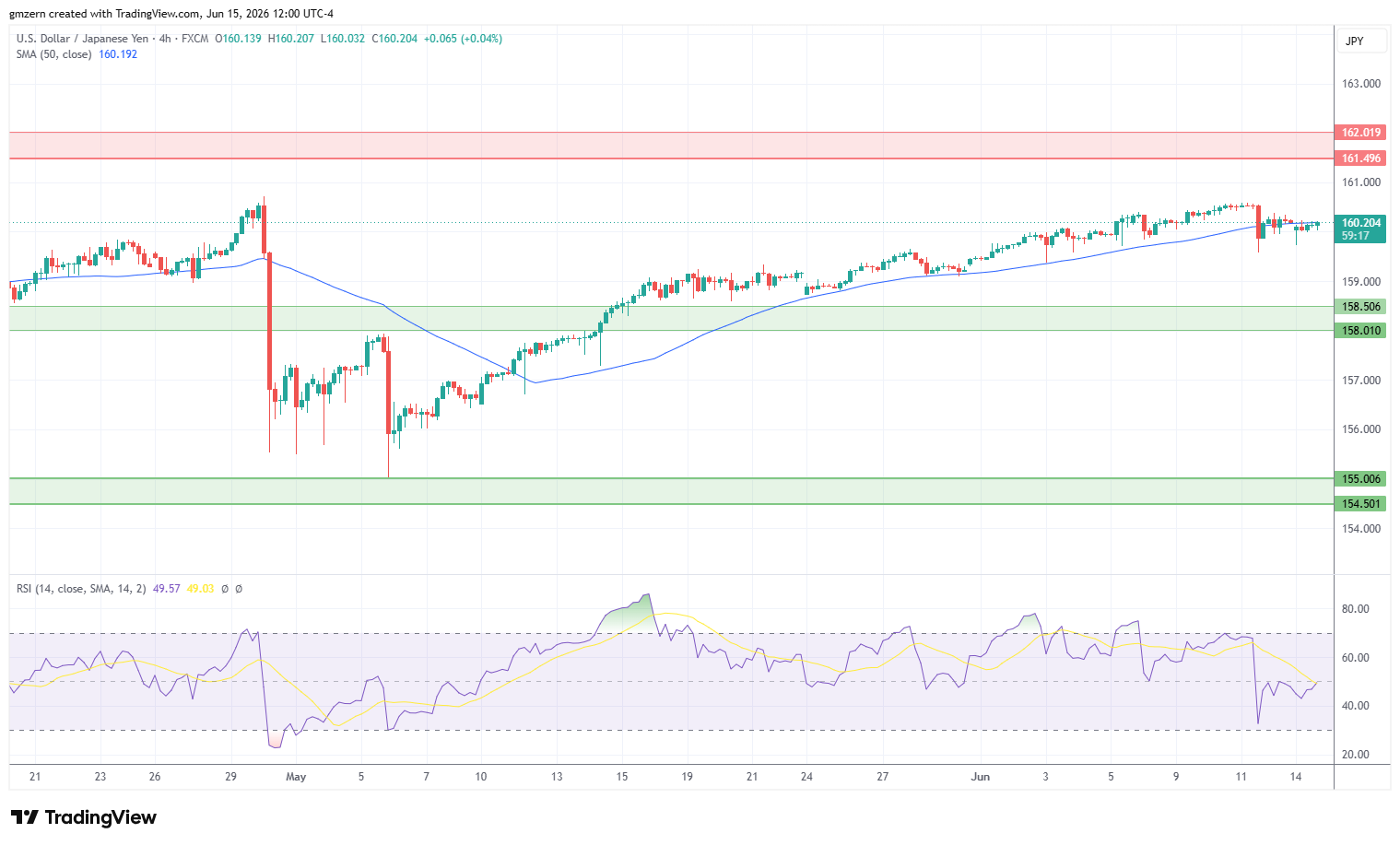Click the 29 date label on the time axis
This screenshot has height=845, width=1400.
(x=230, y=777)
